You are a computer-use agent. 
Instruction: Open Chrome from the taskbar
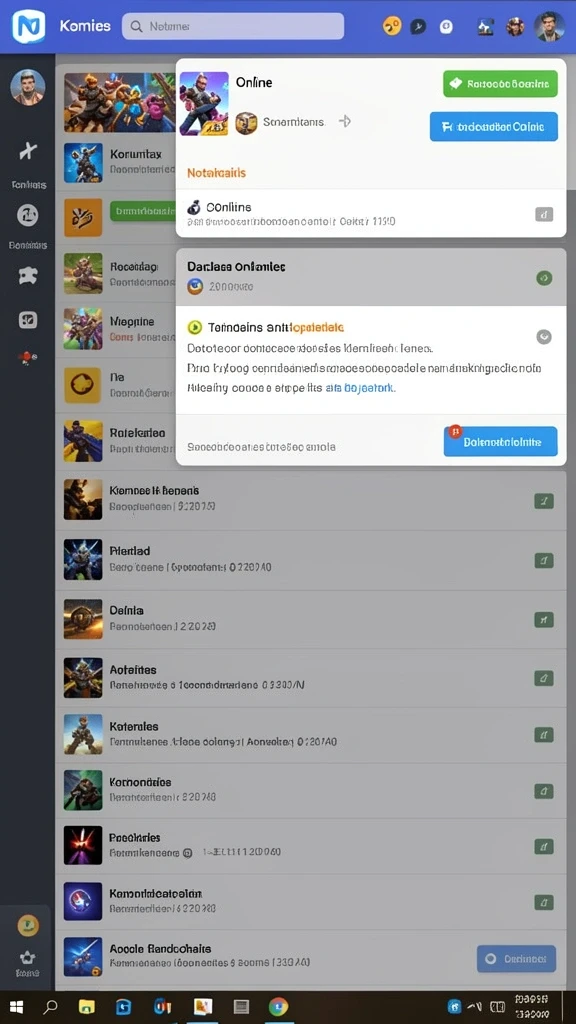[278, 1006]
